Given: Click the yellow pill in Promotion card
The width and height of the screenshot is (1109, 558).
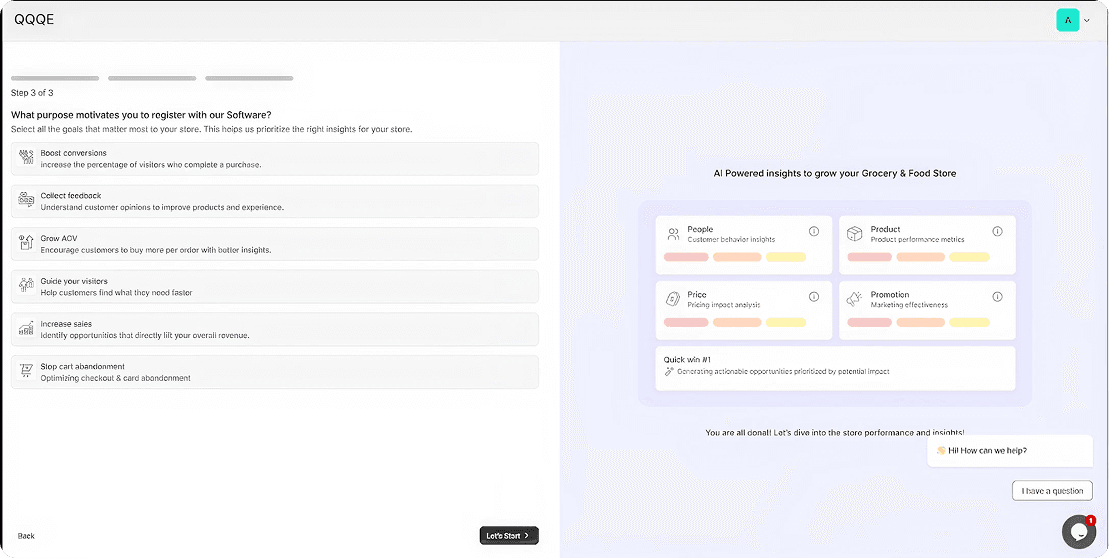Looking at the screenshot, I should (969, 322).
